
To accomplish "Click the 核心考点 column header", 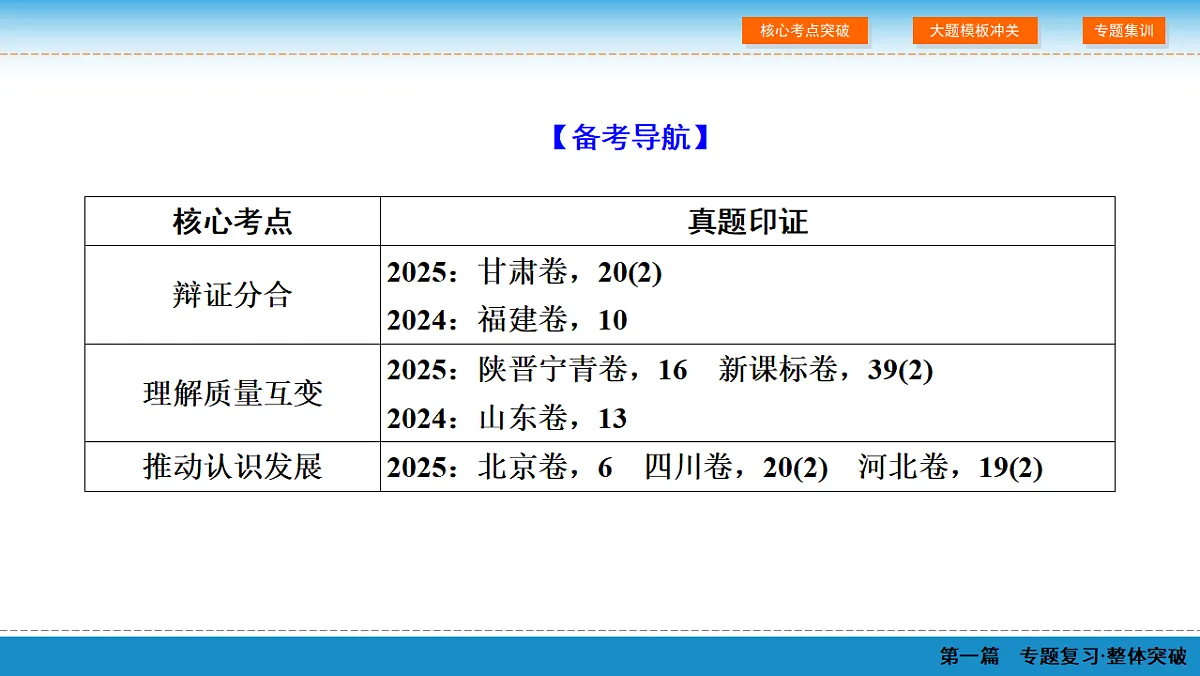I will [233, 221].
